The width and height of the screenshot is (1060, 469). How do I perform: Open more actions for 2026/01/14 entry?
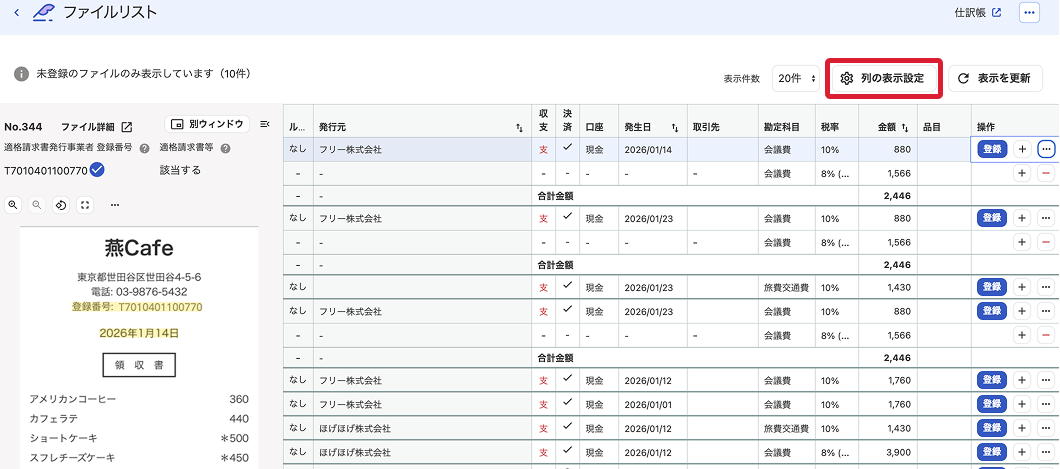tap(1046, 149)
